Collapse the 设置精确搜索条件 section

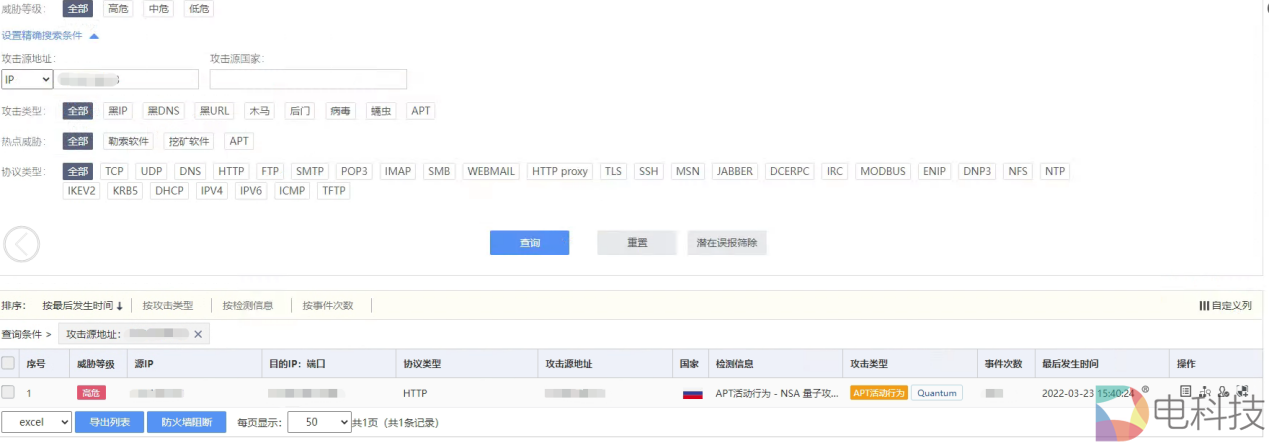[50, 35]
